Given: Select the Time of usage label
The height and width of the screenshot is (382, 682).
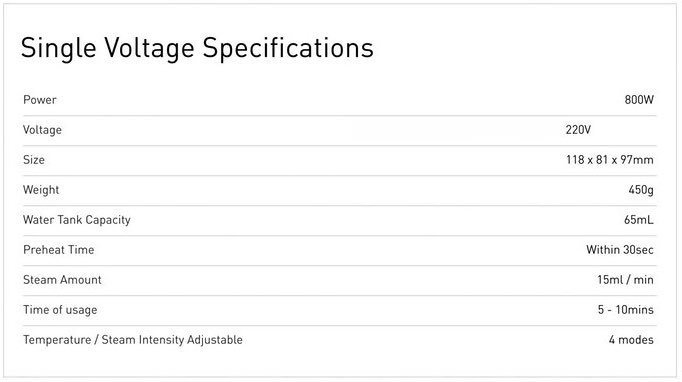Looking at the screenshot, I should pyautogui.click(x=60, y=310).
